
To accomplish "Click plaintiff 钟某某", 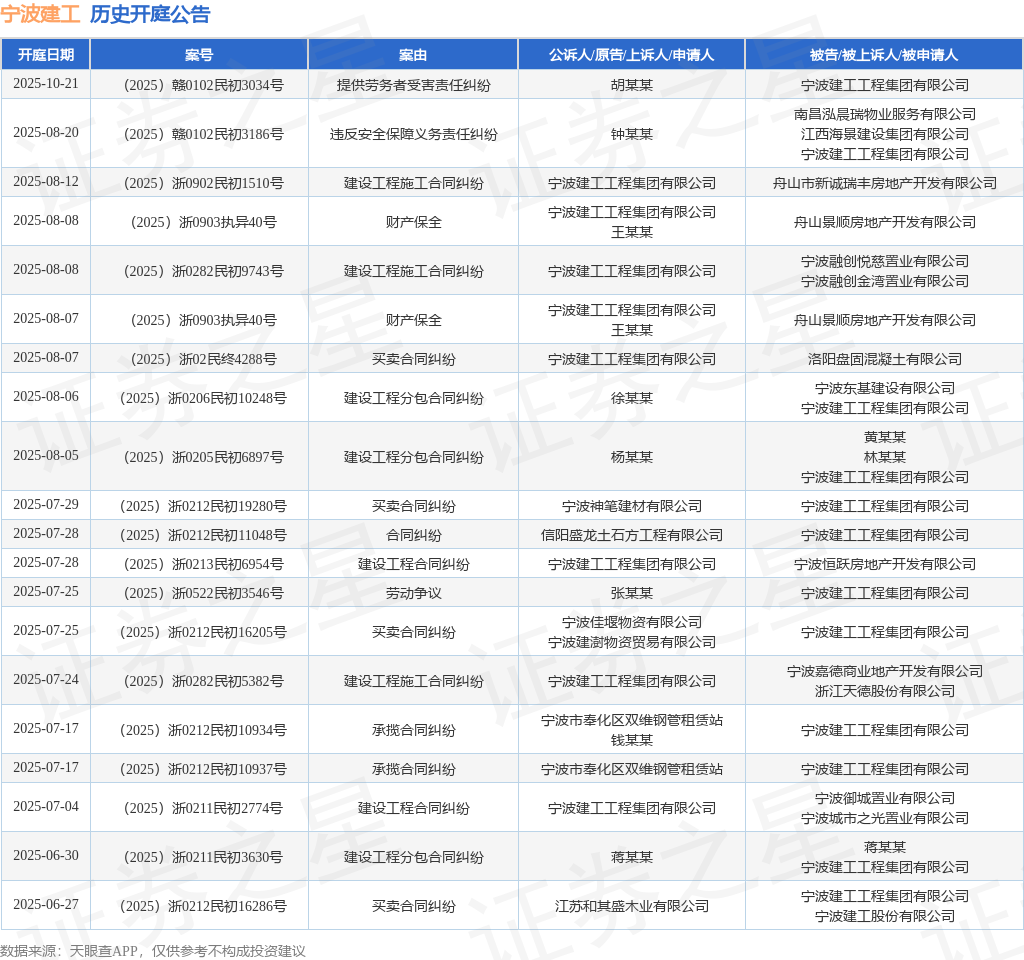I will click(x=632, y=134).
